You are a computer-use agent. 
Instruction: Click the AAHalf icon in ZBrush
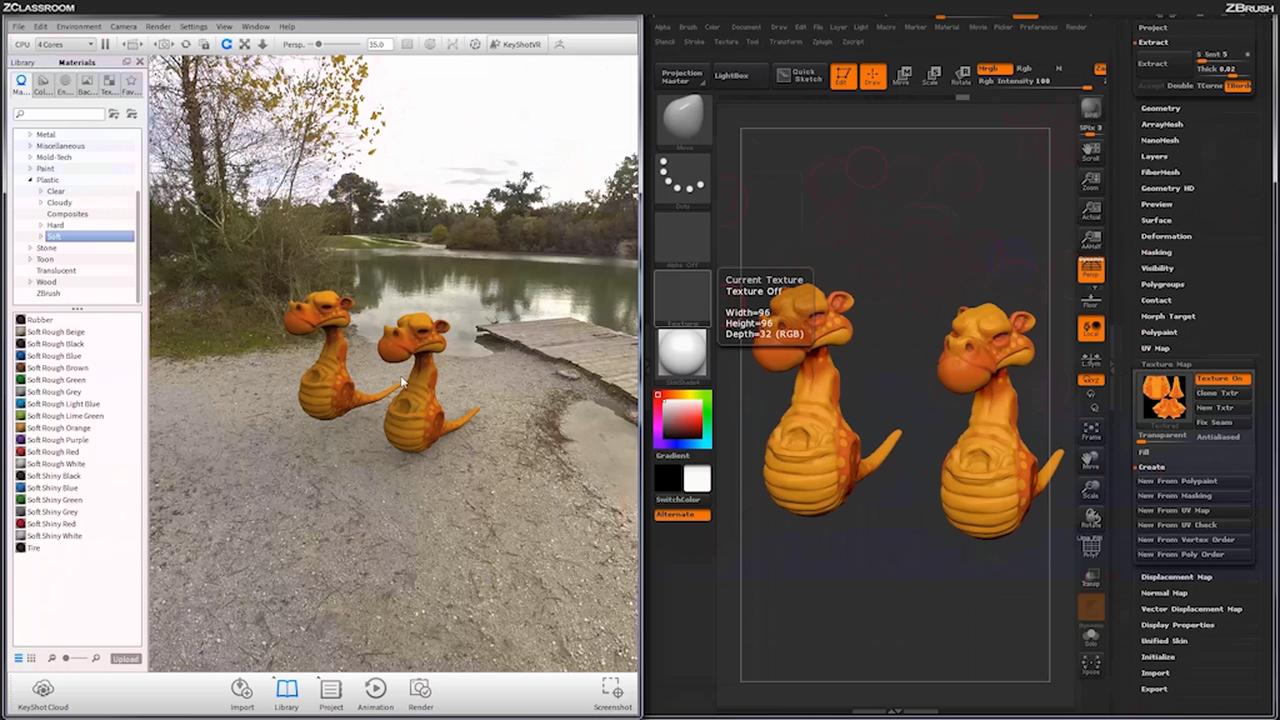(1091, 240)
